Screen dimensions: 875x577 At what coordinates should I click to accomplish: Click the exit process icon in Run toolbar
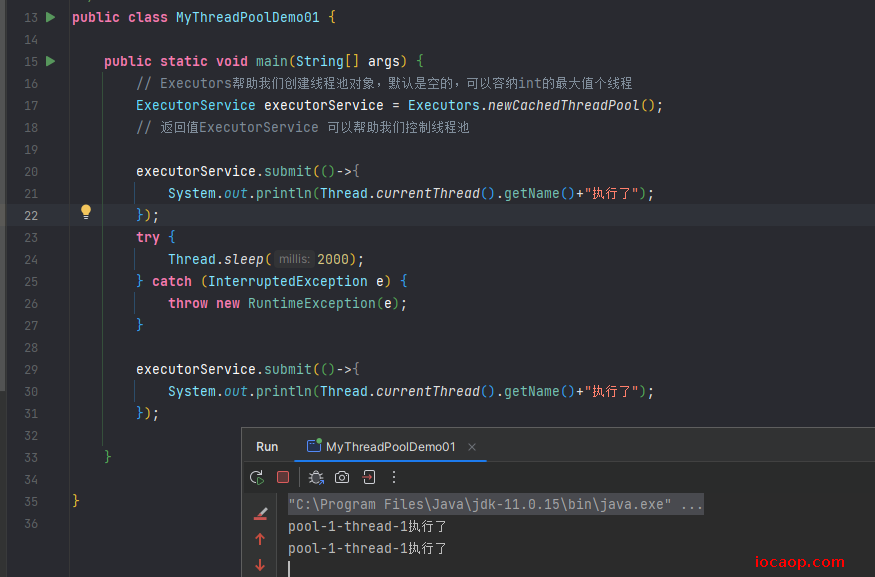coord(369,477)
